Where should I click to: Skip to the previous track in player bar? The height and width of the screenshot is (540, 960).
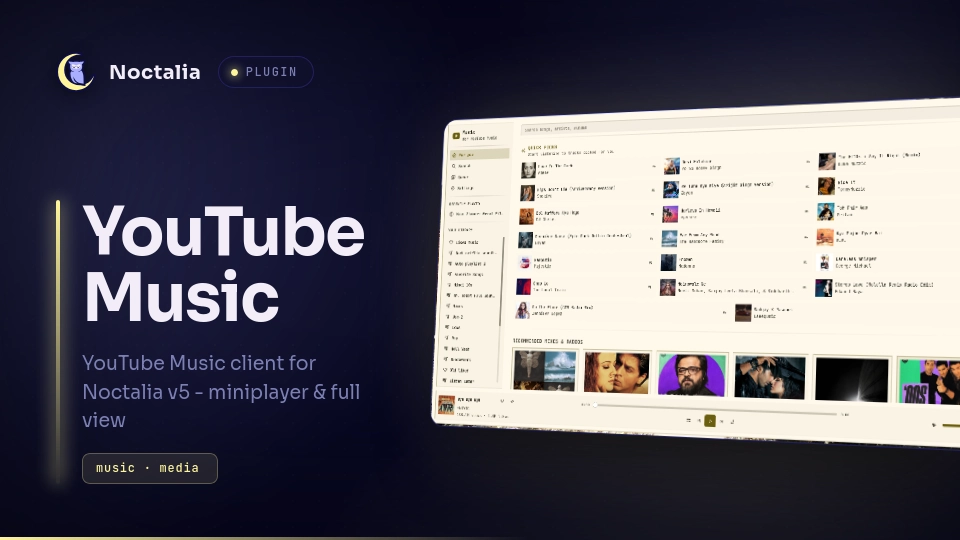(x=699, y=421)
